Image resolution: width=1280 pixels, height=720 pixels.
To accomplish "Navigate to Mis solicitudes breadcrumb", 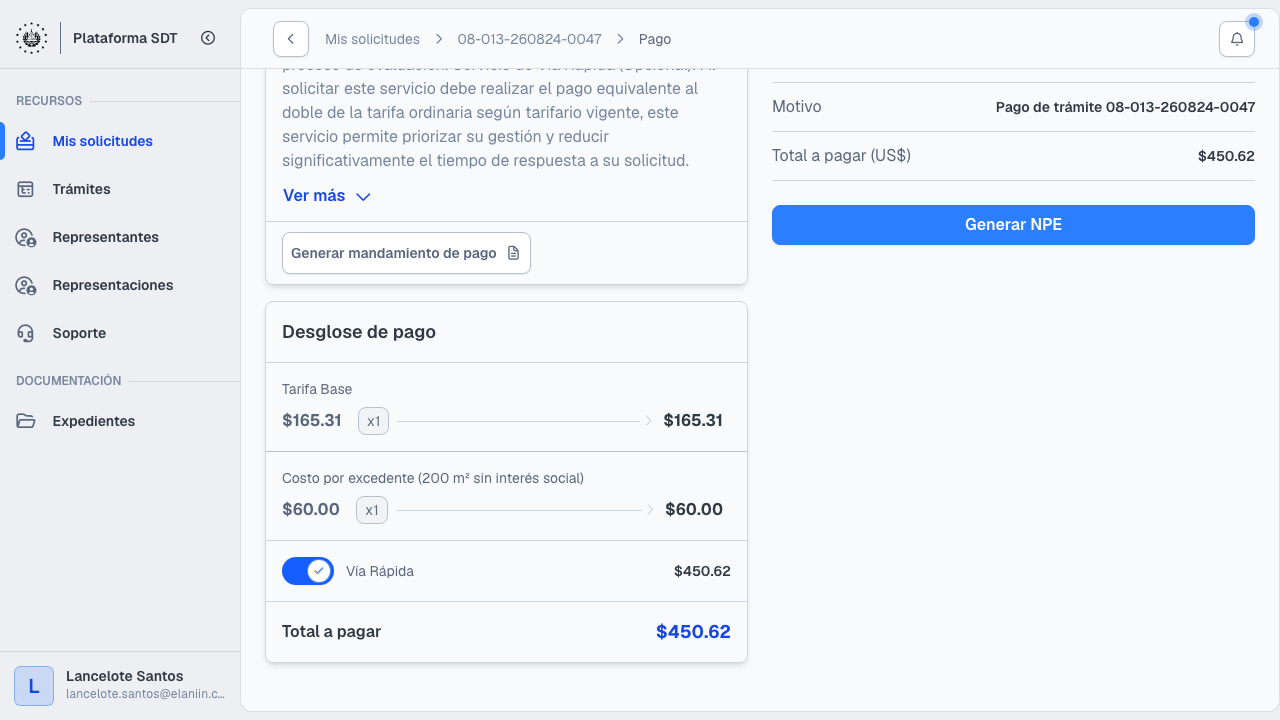I will click(372, 39).
